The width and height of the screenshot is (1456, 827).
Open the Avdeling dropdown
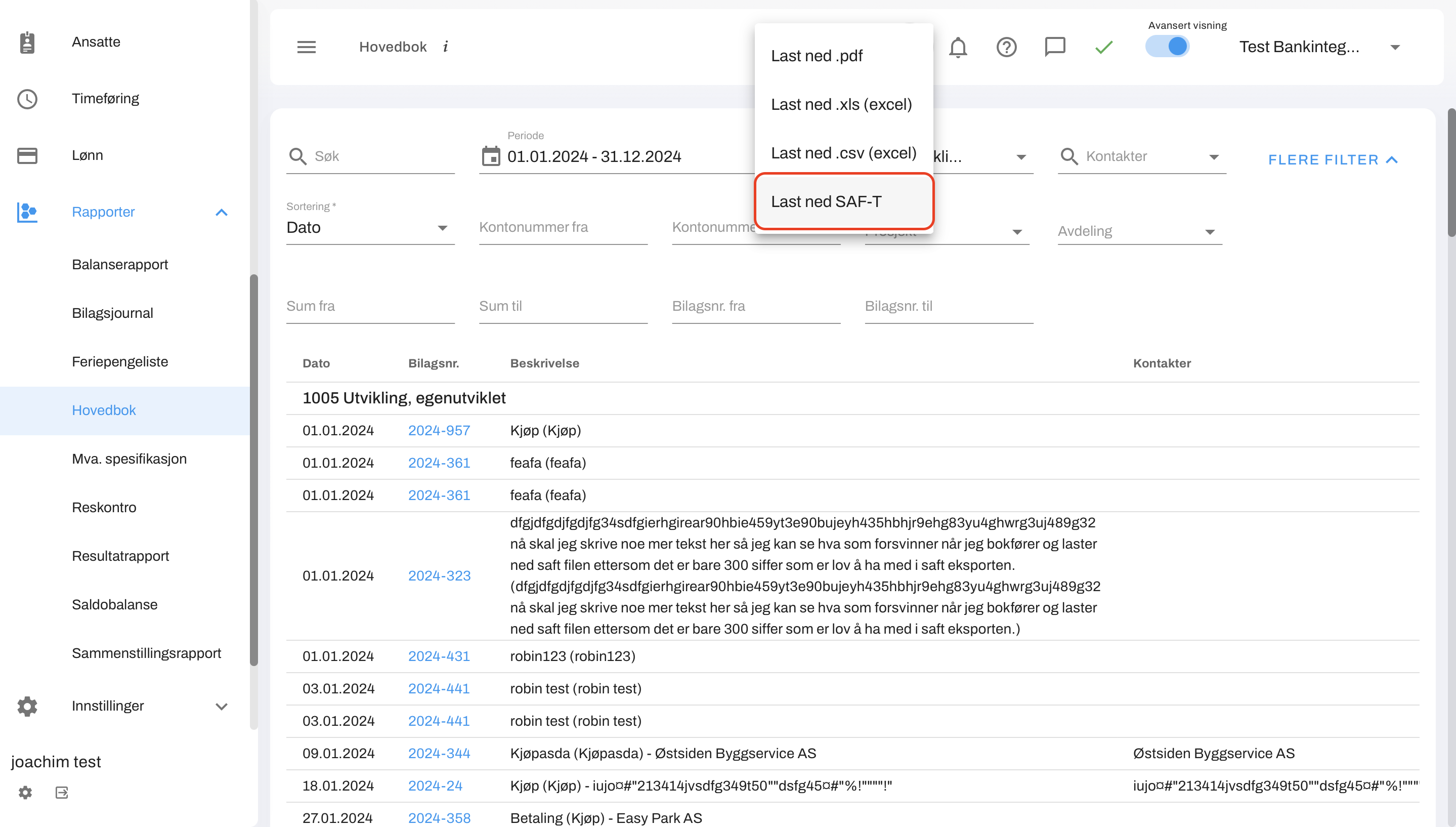pyautogui.click(x=1139, y=231)
